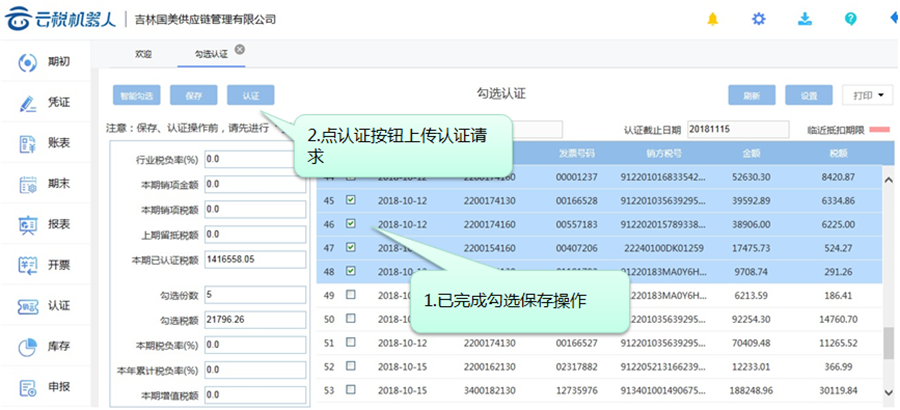900x410 pixels.
Task: Click the 认证 button
Action: pos(250,95)
